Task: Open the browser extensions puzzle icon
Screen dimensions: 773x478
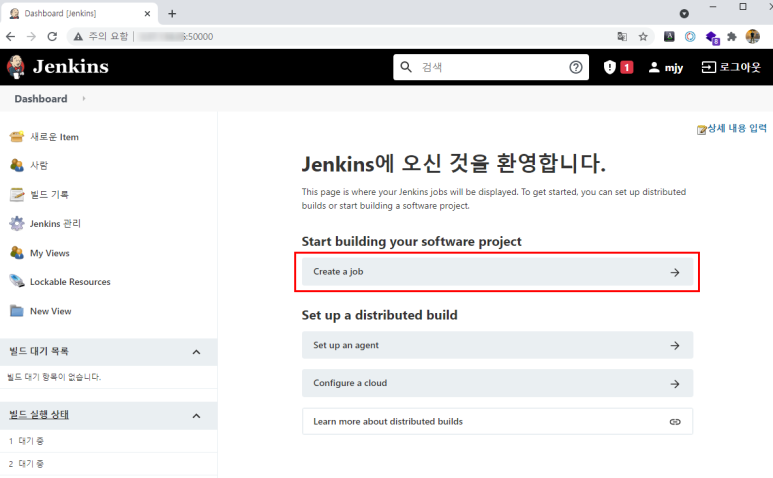Action: pyautogui.click(x=732, y=36)
